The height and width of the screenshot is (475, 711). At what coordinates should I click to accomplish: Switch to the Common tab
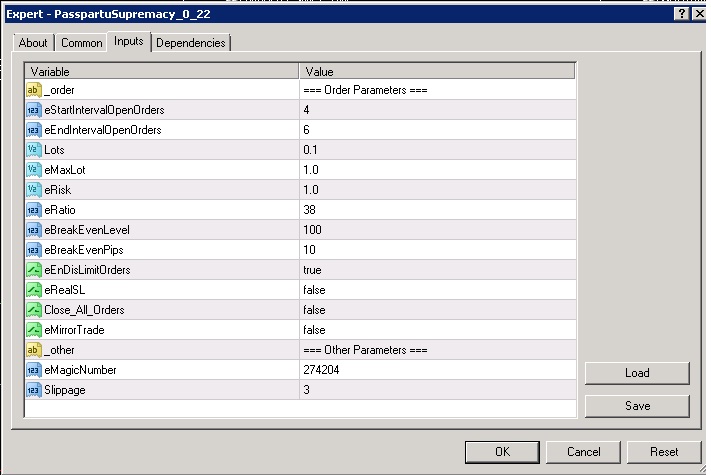pos(82,43)
